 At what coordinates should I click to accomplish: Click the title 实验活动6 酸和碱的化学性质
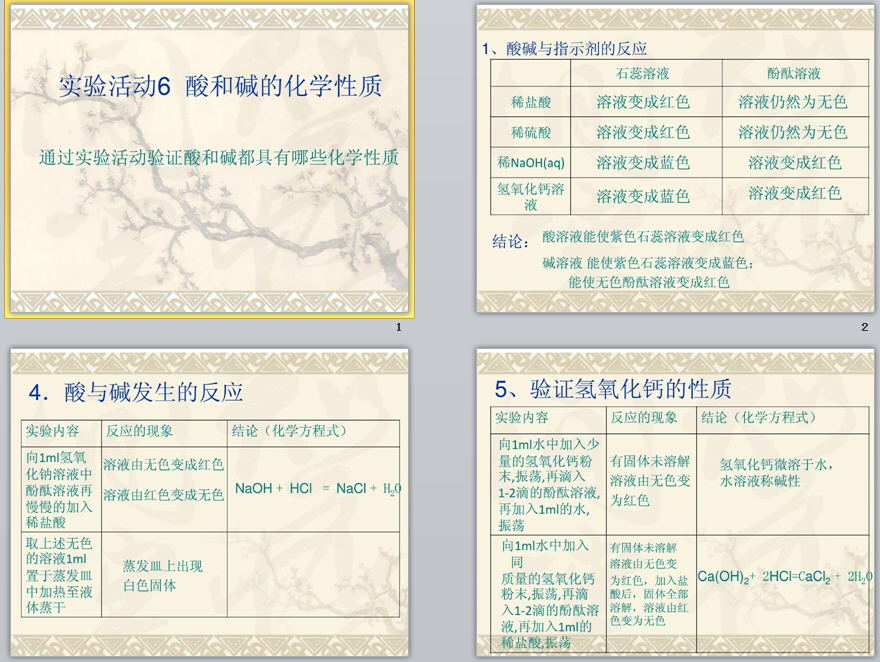[x=220, y=86]
